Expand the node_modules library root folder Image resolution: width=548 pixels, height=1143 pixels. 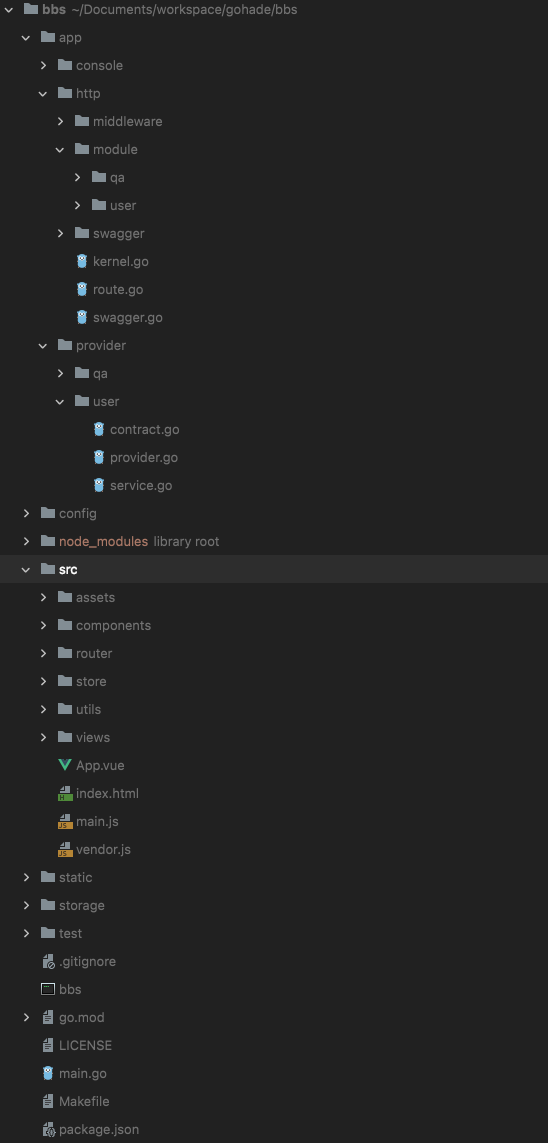pyautogui.click(x=26, y=542)
